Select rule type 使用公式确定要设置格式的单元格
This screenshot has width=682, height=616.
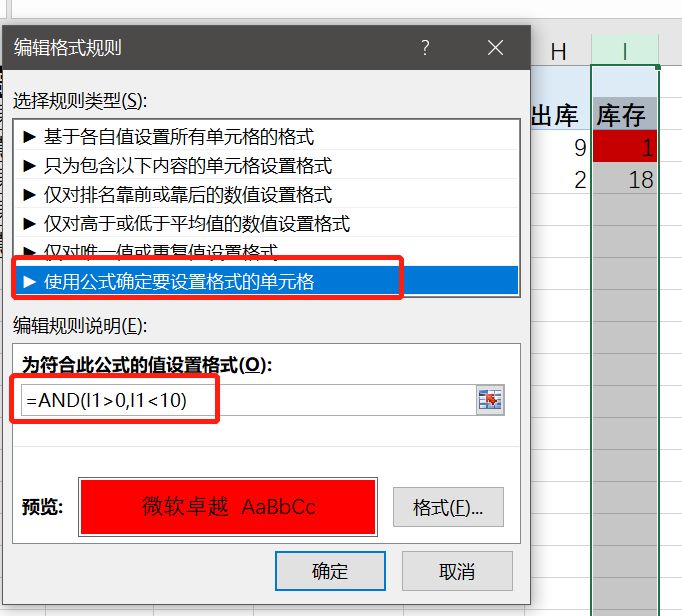point(267,281)
